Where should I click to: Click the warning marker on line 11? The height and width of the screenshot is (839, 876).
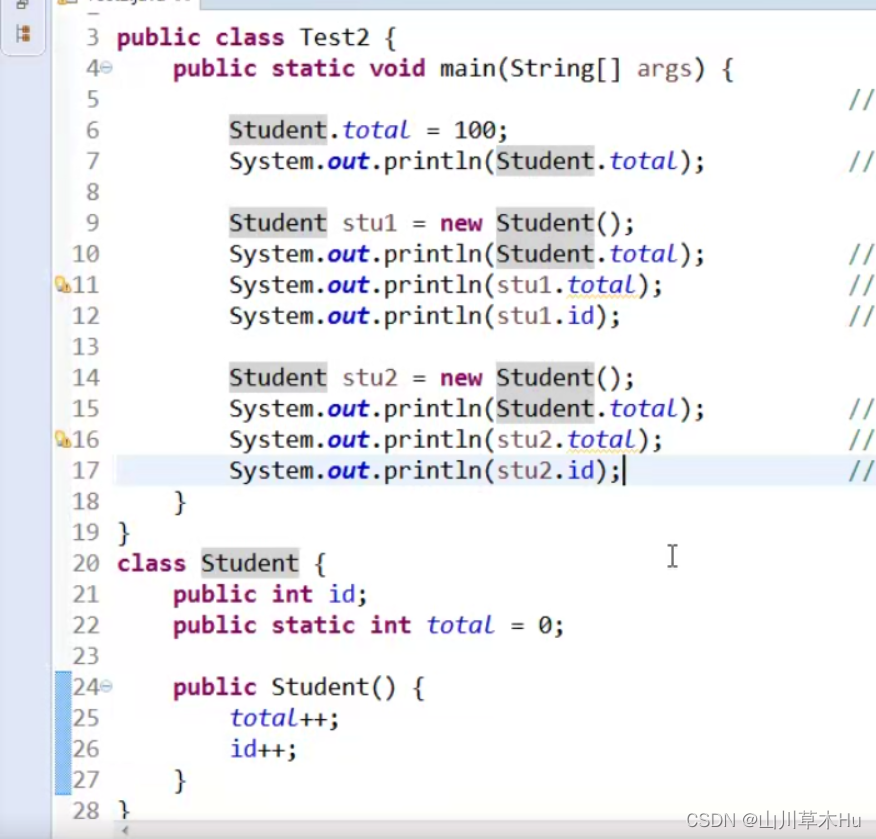pyautogui.click(x=63, y=285)
